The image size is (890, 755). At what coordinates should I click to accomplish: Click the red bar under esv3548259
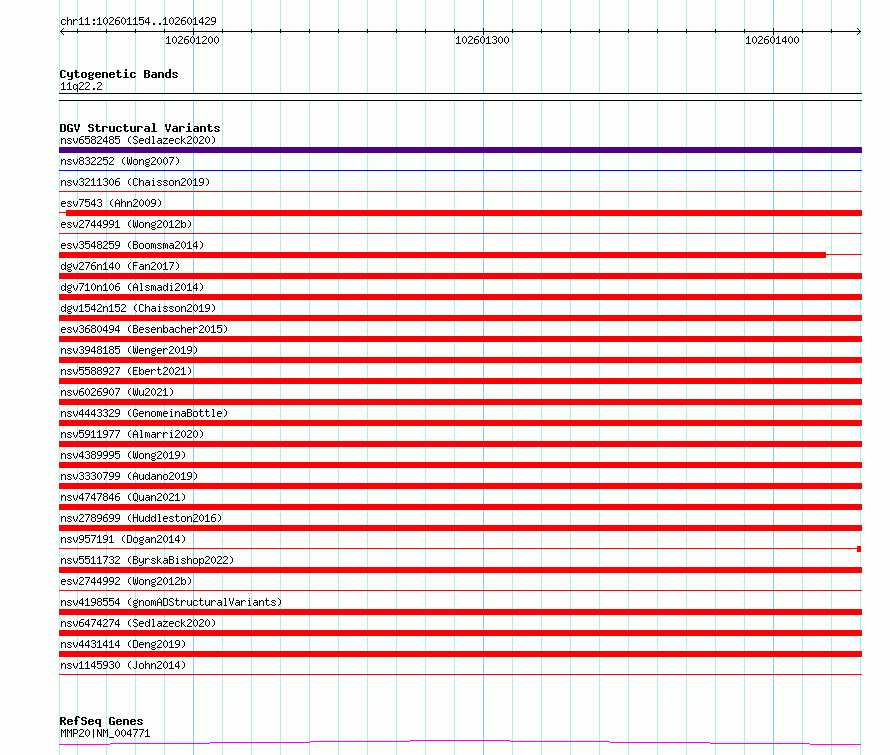(442, 255)
